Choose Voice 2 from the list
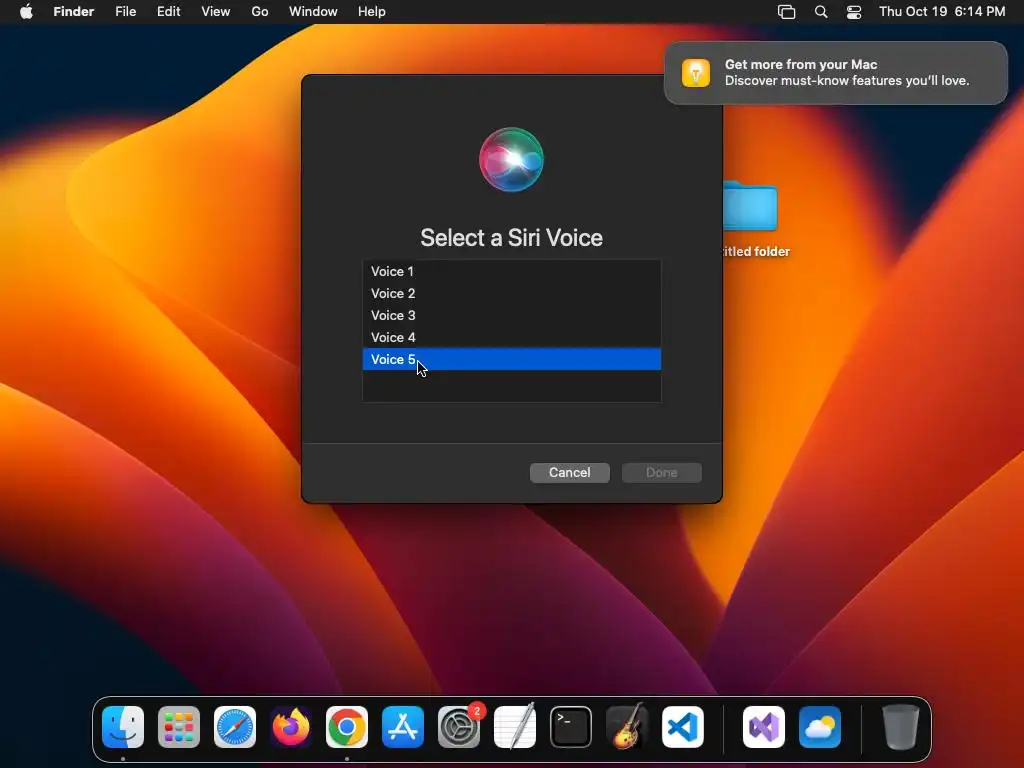 (511, 293)
